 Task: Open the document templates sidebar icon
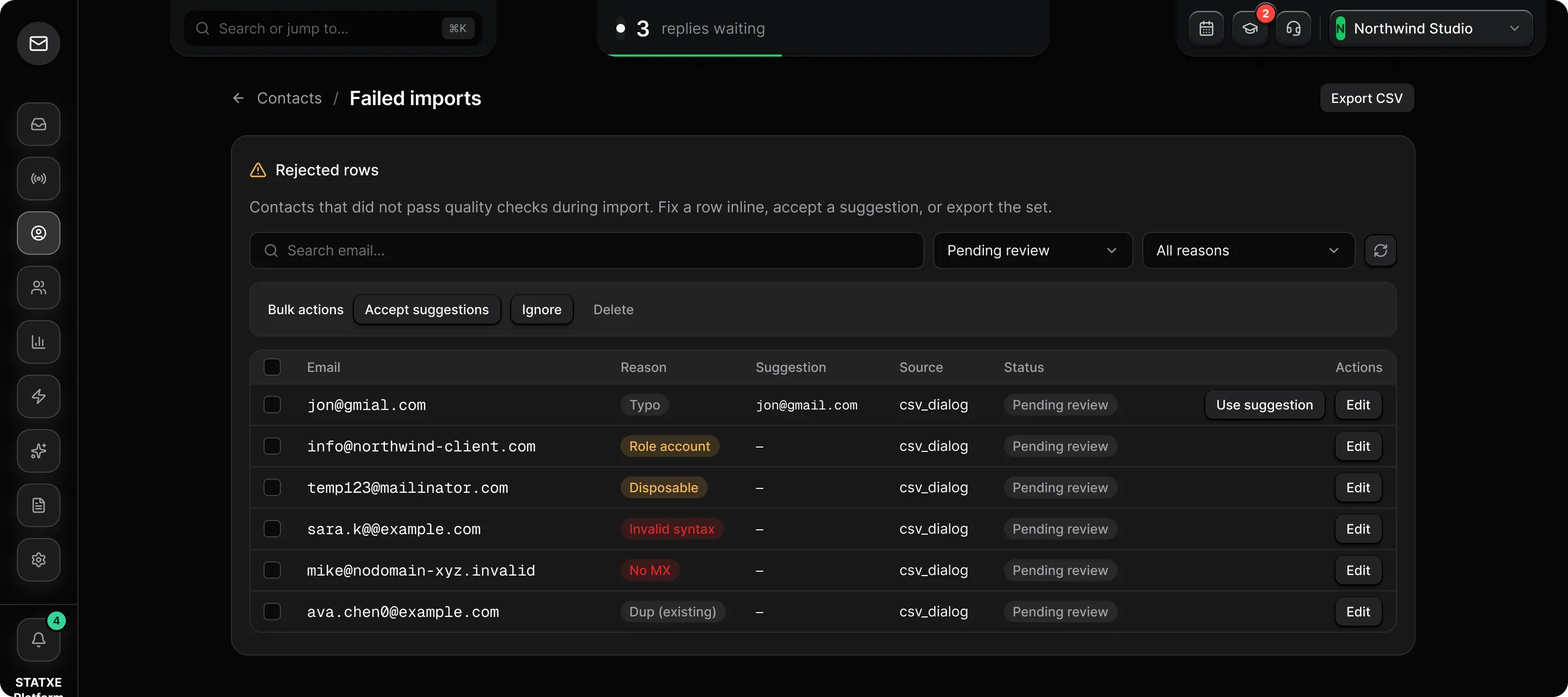(x=38, y=505)
